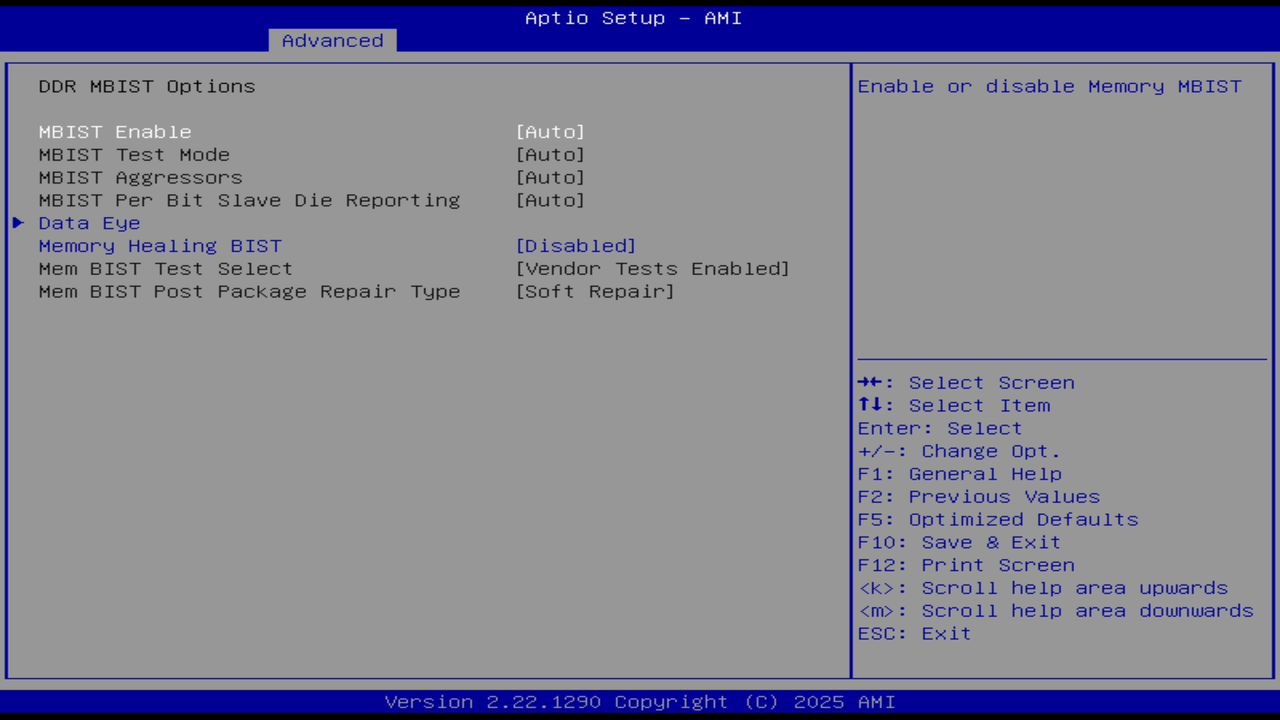Select the Auto value beside MBIST Enable
This screenshot has width=1280, height=720.
[x=550, y=131]
